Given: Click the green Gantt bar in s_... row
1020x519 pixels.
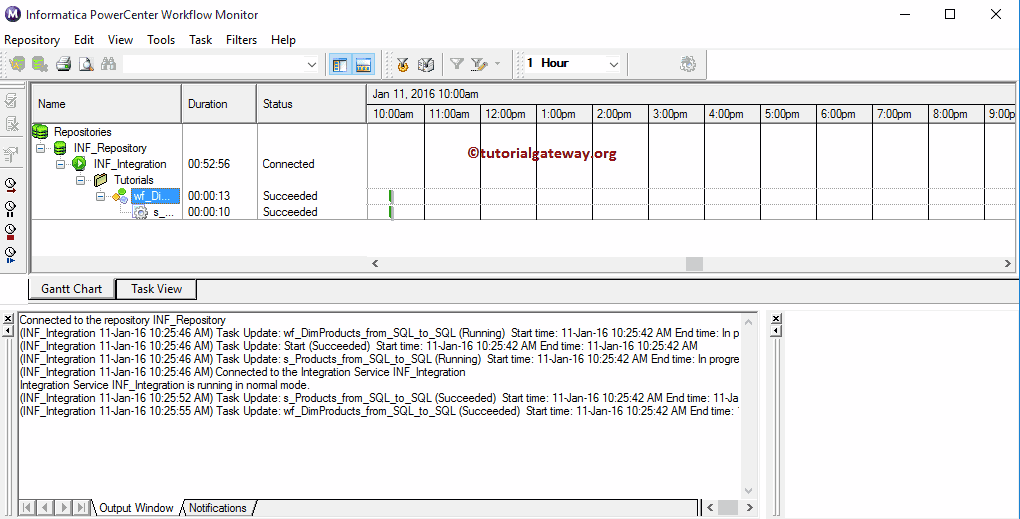Looking at the screenshot, I should 391,212.
